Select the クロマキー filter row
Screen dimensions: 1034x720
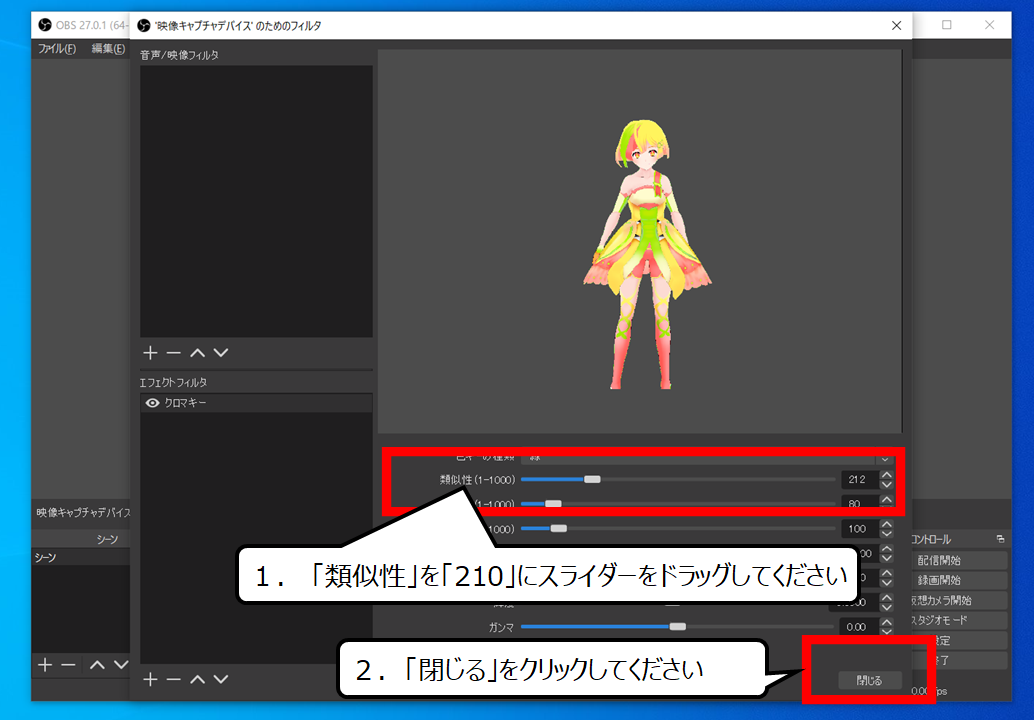coord(256,403)
